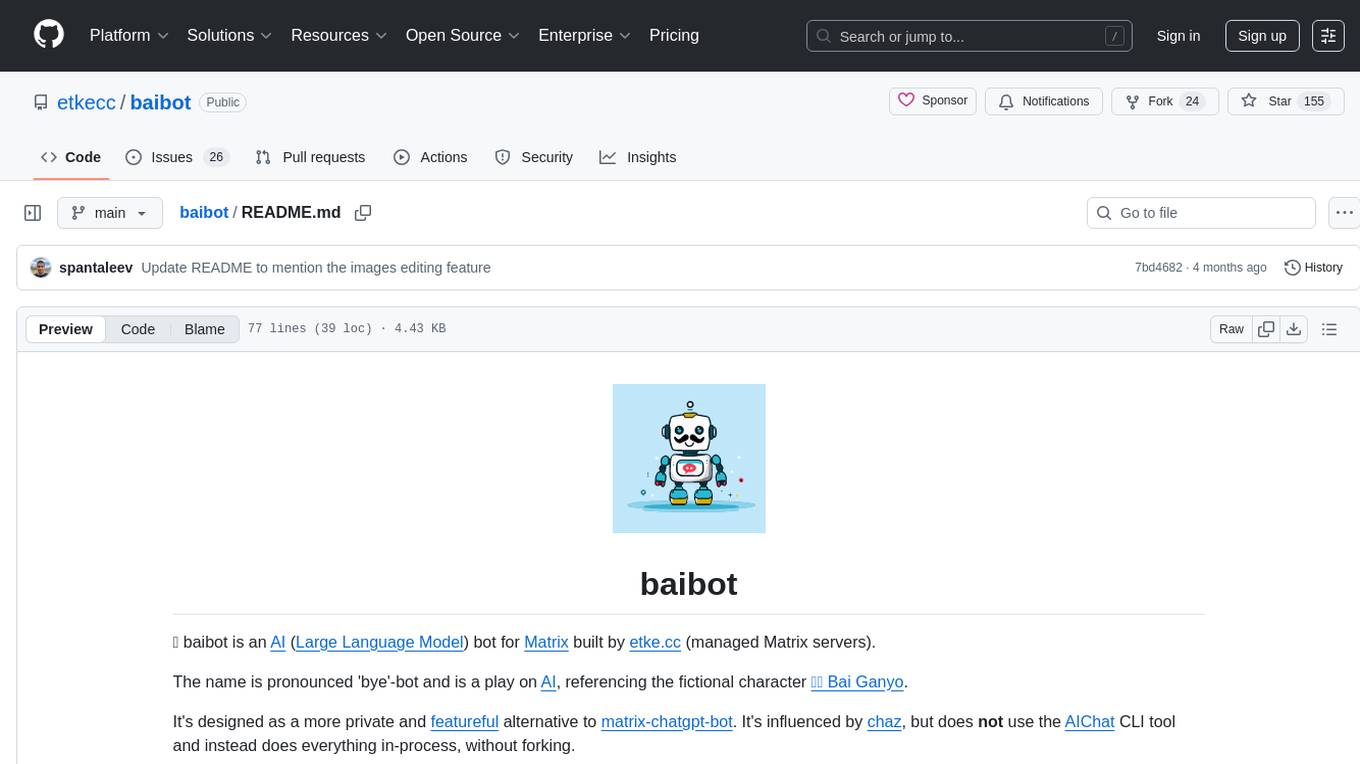Open the Pricing page
Viewport: 1360px width, 764px height.
click(x=674, y=35)
